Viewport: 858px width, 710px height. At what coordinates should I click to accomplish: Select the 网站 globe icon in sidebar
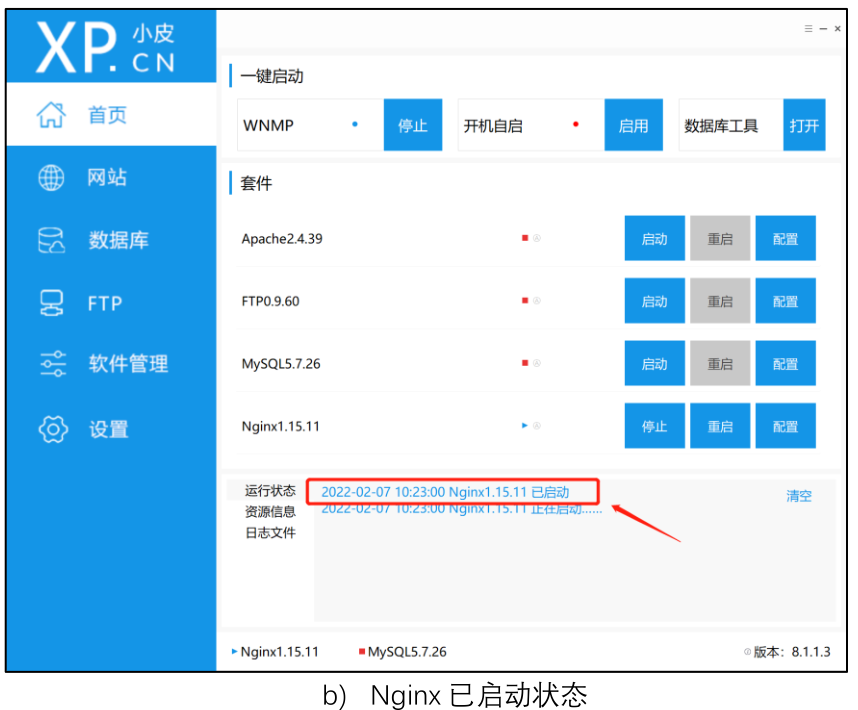coord(51,177)
